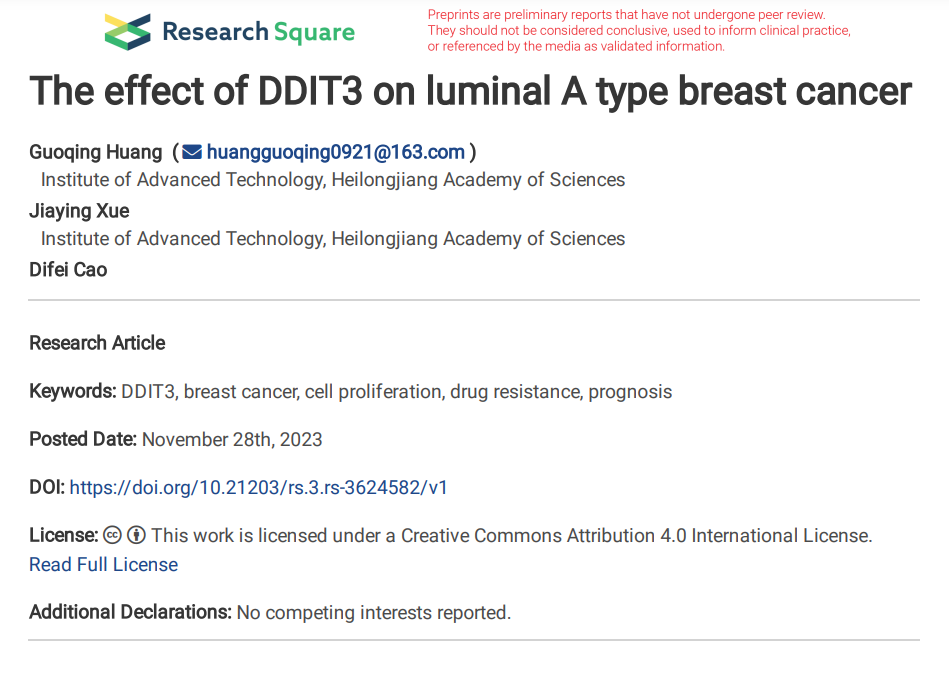Click the Research Square logo icon
The height and width of the screenshot is (690, 949).
point(128,32)
